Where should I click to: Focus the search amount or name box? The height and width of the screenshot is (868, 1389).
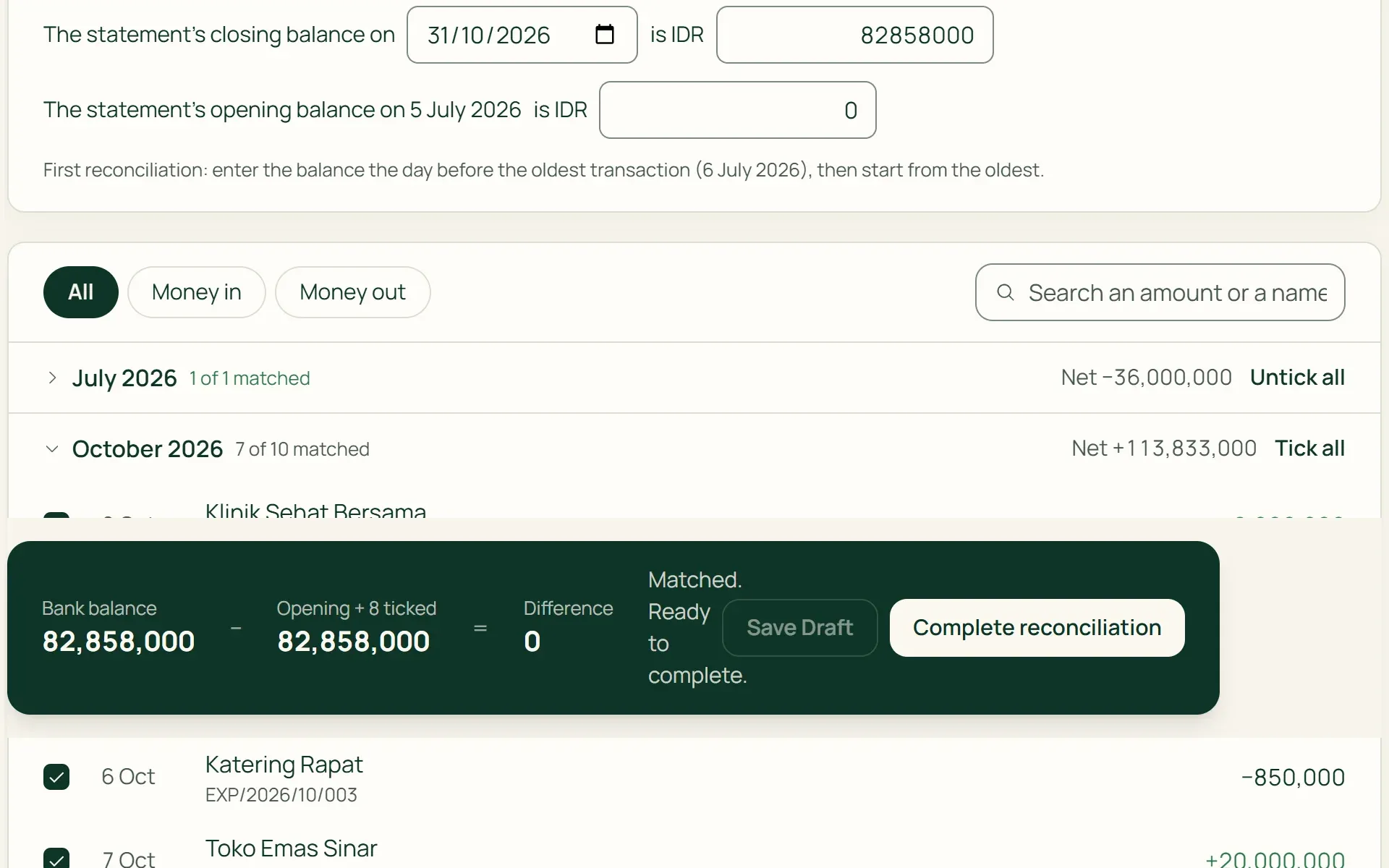pos(1160,292)
